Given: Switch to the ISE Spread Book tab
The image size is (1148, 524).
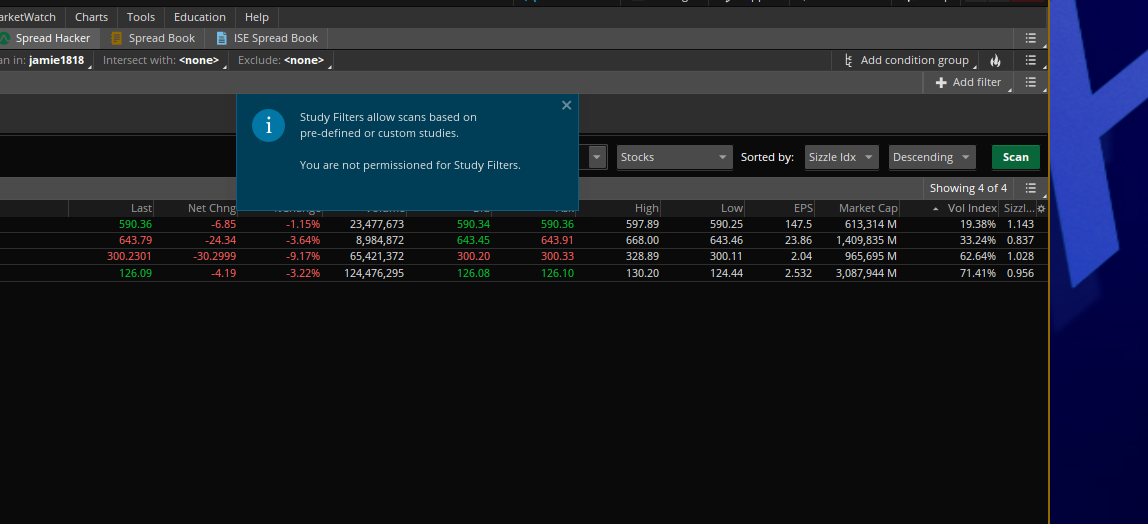Looking at the screenshot, I should [x=267, y=38].
